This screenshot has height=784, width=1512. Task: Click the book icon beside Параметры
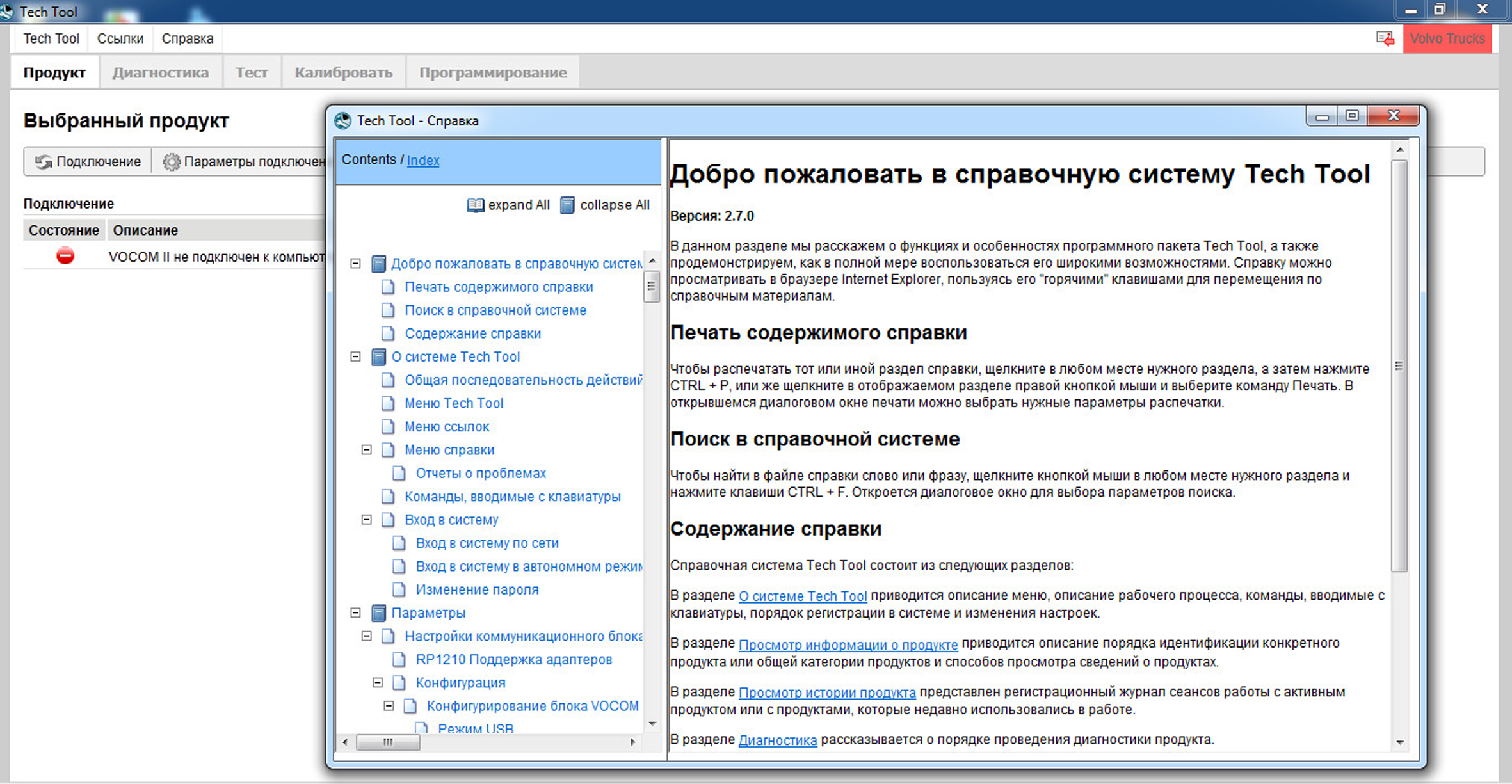[x=378, y=613]
